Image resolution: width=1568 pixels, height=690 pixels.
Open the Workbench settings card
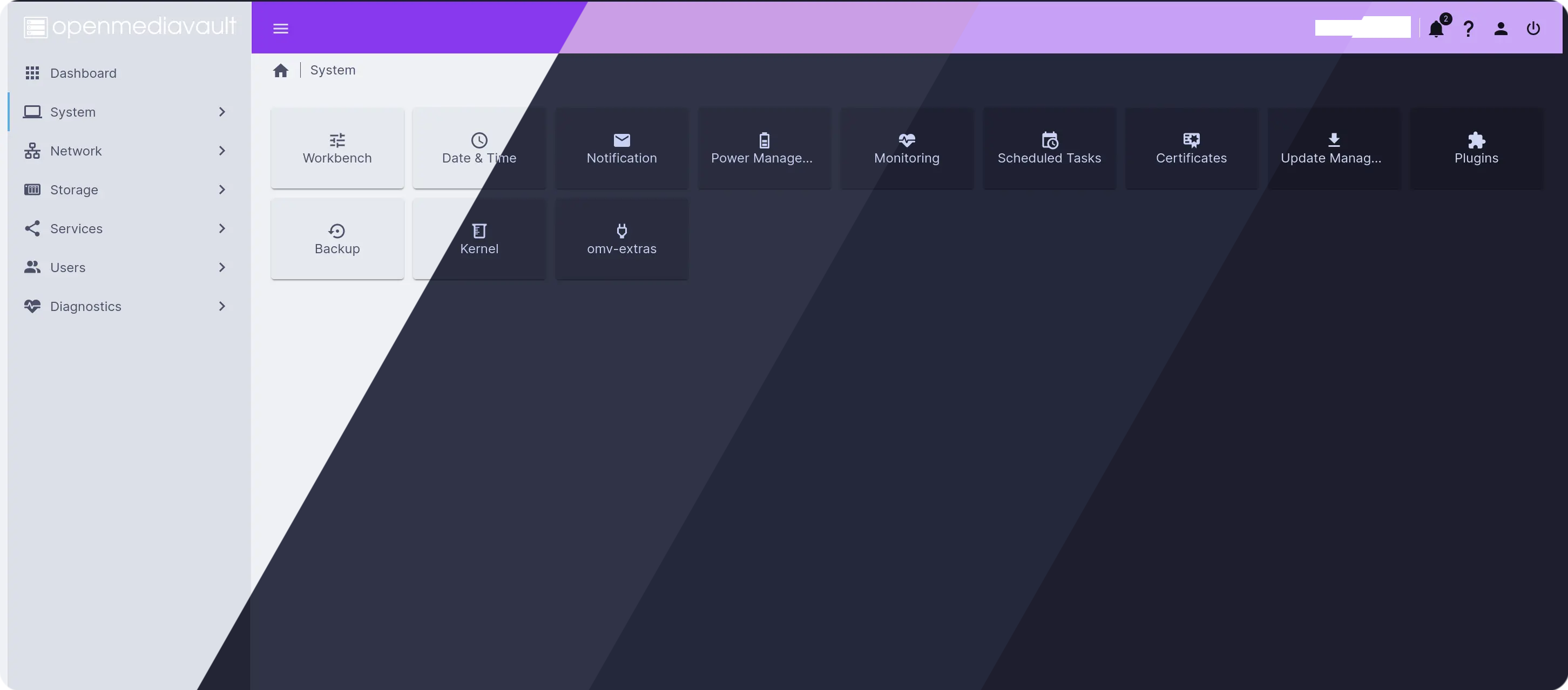tap(337, 148)
